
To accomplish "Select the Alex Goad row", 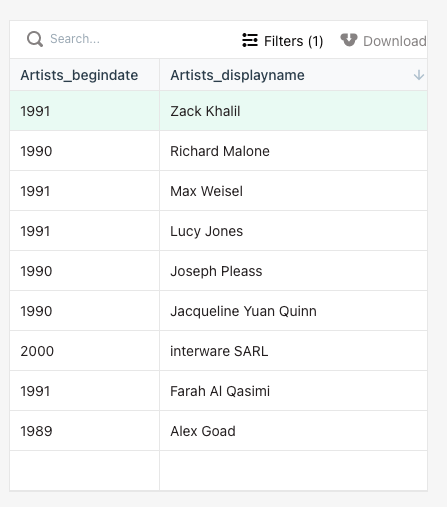I will (x=219, y=431).
